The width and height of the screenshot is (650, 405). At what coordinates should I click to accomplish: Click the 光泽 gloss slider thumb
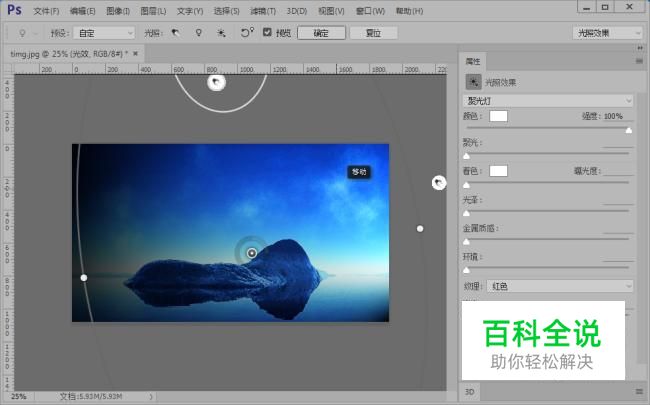tap(466, 213)
